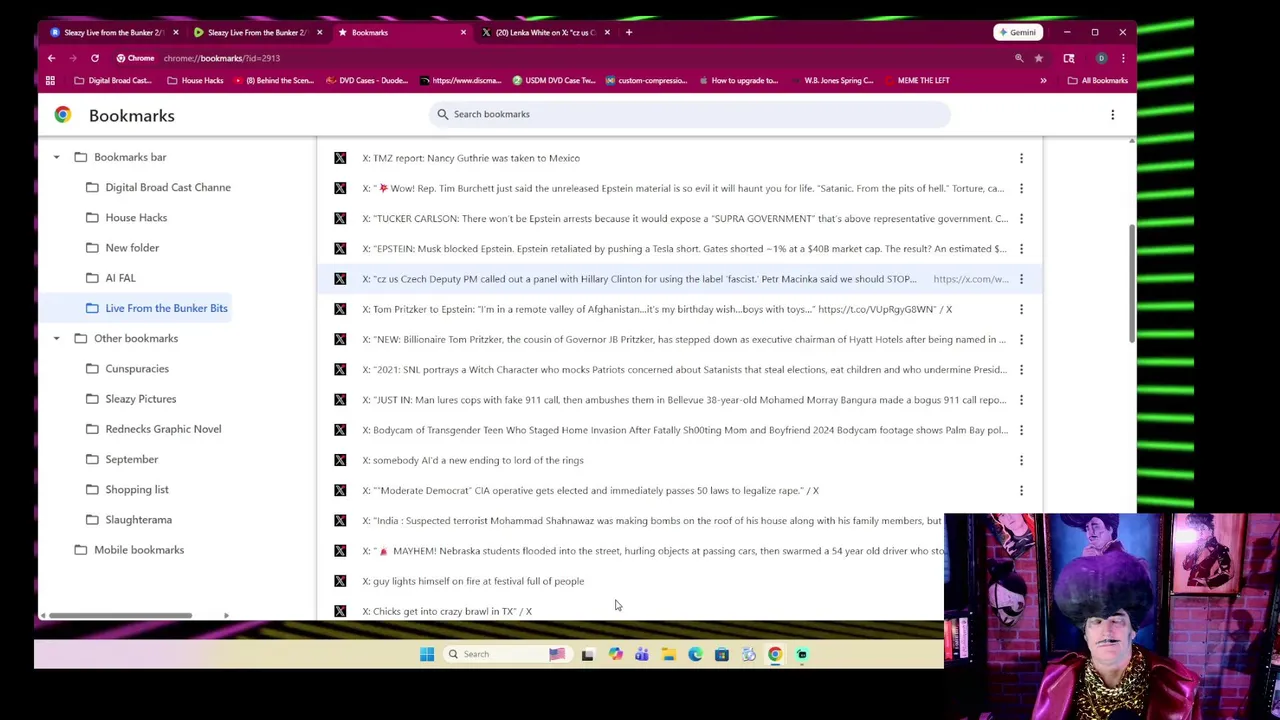The height and width of the screenshot is (720, 1280).
Task: Select Shopping list folder
Action: [127, 489]
